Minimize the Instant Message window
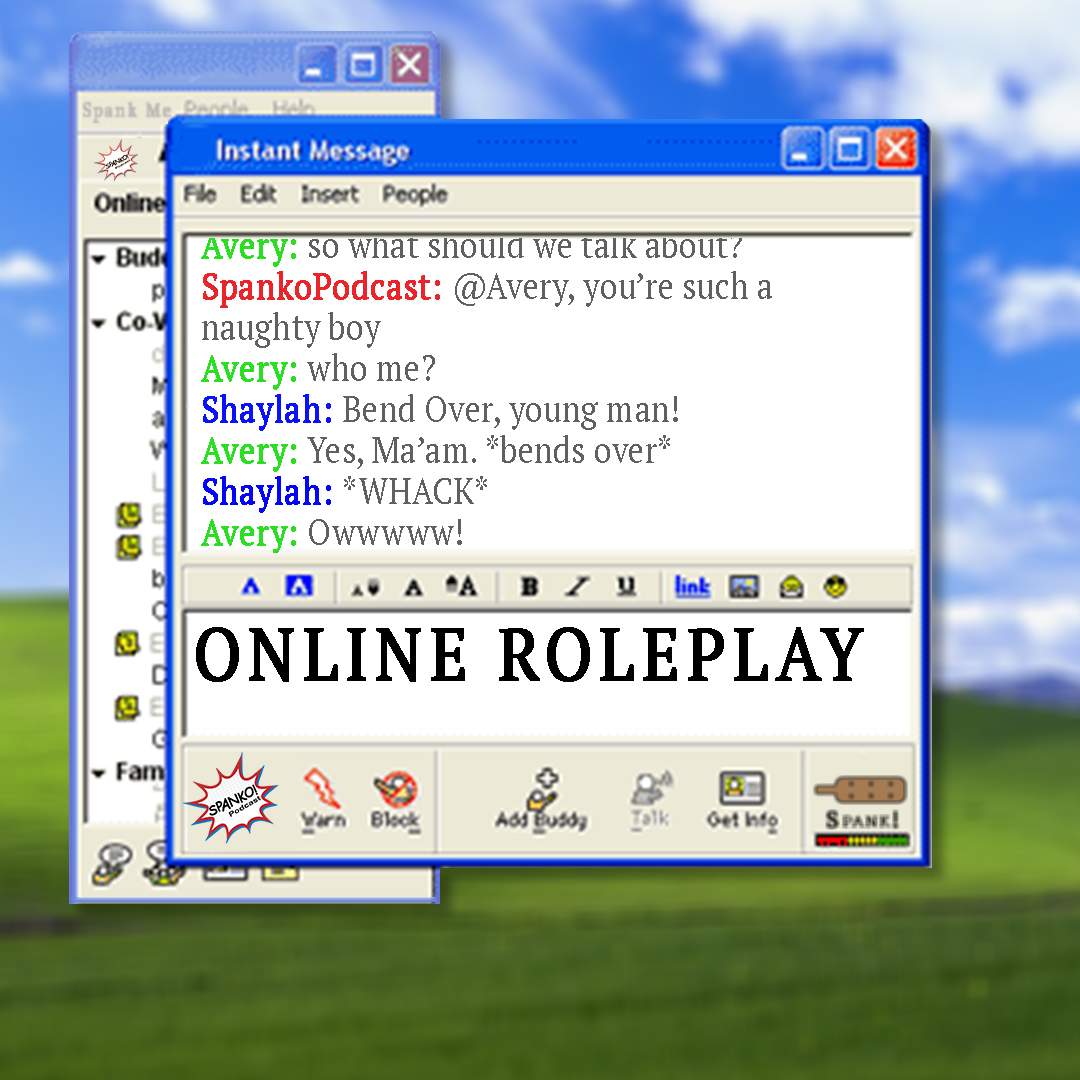The width and height of the screenshot is (1080, 1080). coord(802,148)
